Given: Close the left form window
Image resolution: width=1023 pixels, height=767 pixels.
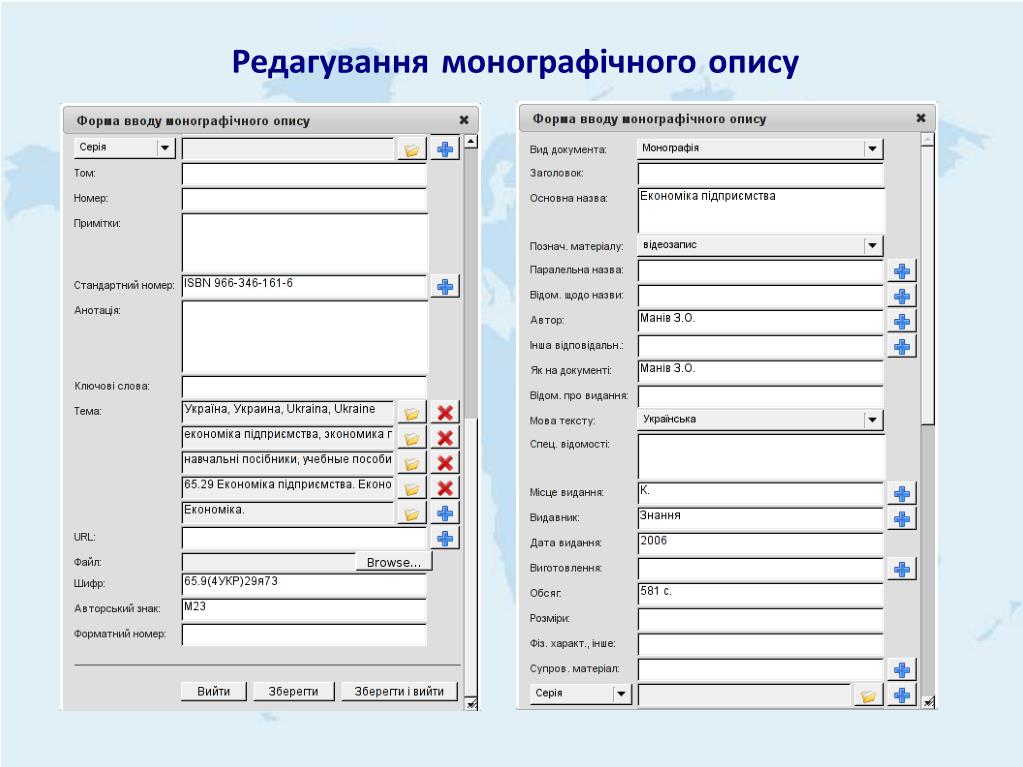Looking at the screenshot, I should pyautogui.click(x=464, y=120).
